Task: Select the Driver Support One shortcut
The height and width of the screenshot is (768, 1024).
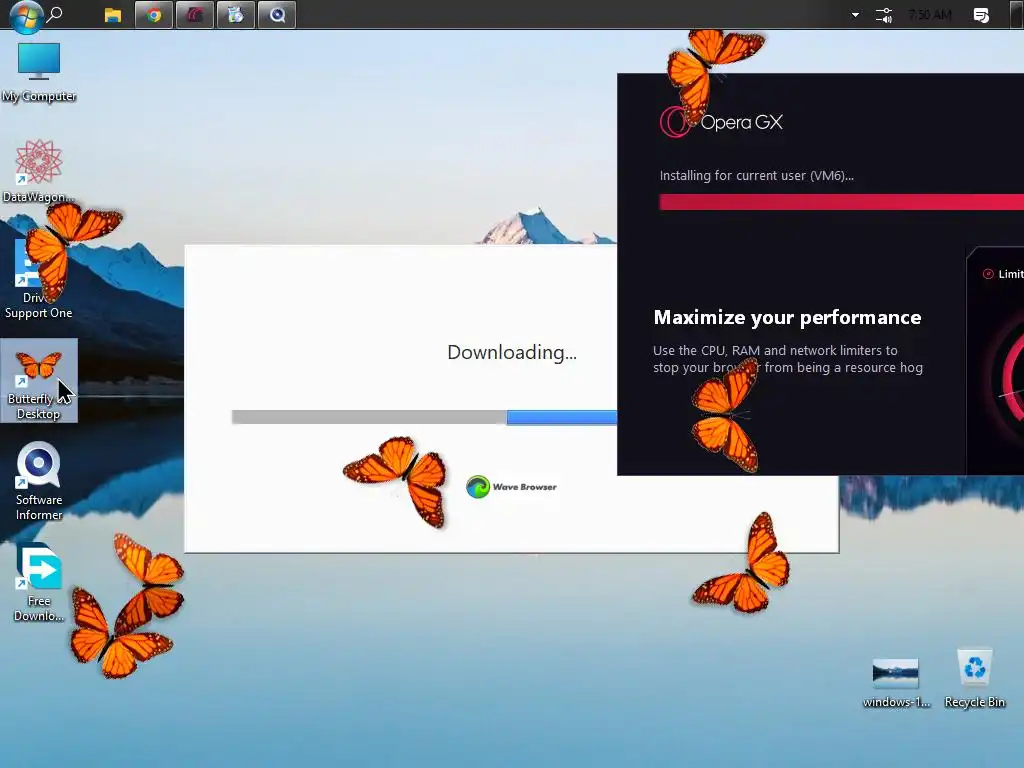Action: click(x=39, y=280)
